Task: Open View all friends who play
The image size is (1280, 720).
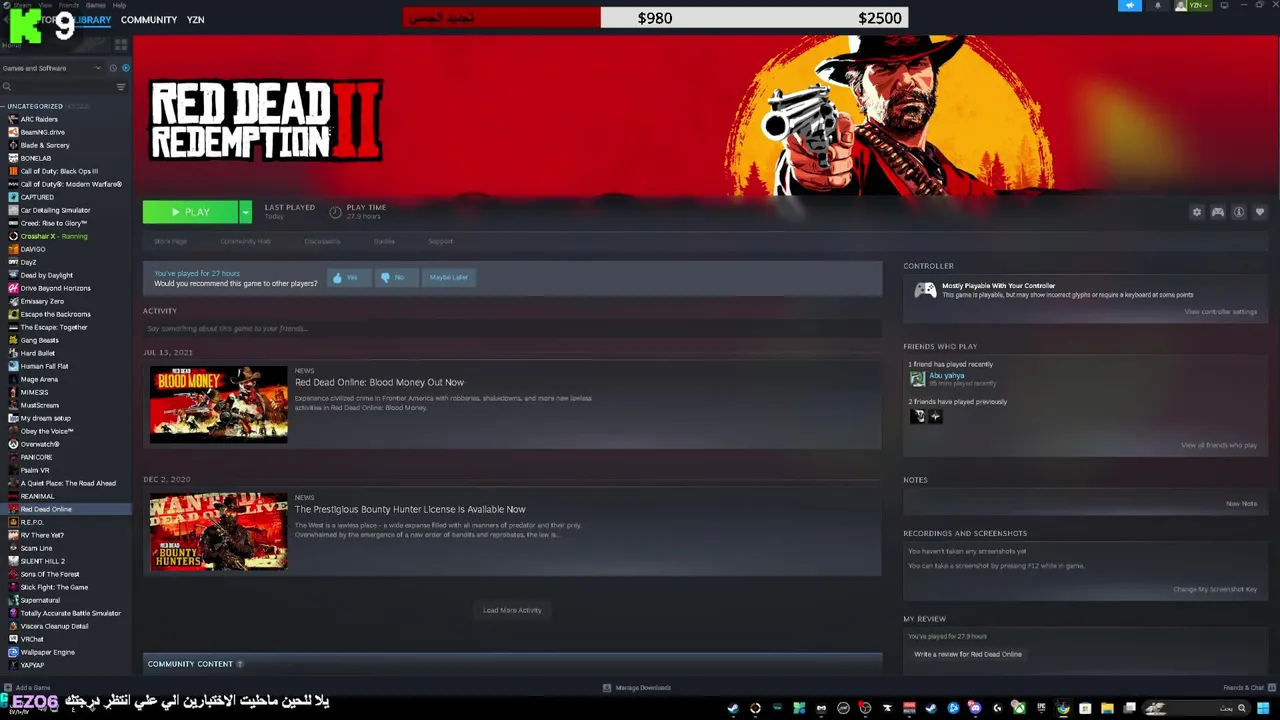Action: point(1218,445)
